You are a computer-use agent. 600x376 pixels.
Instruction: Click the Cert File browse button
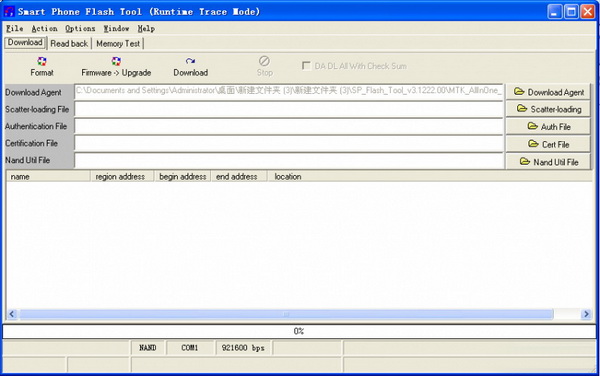tap(548, 144)
